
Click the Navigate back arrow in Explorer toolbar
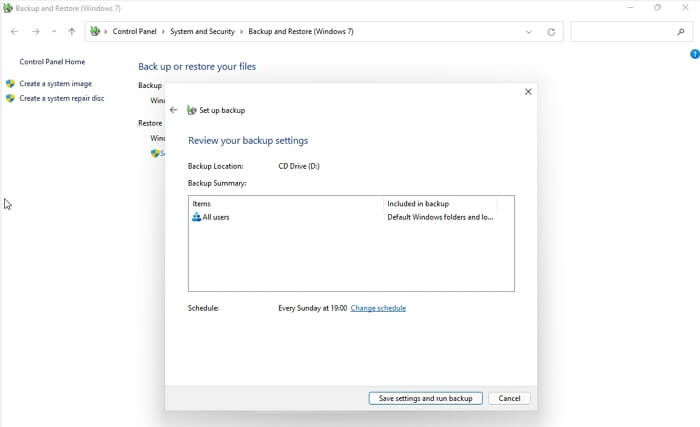[14, 32]
